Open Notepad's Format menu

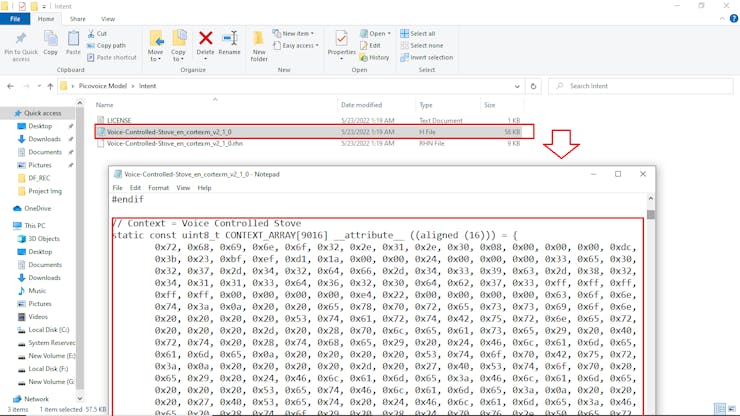pyautogui.click(x=158, y=188)
